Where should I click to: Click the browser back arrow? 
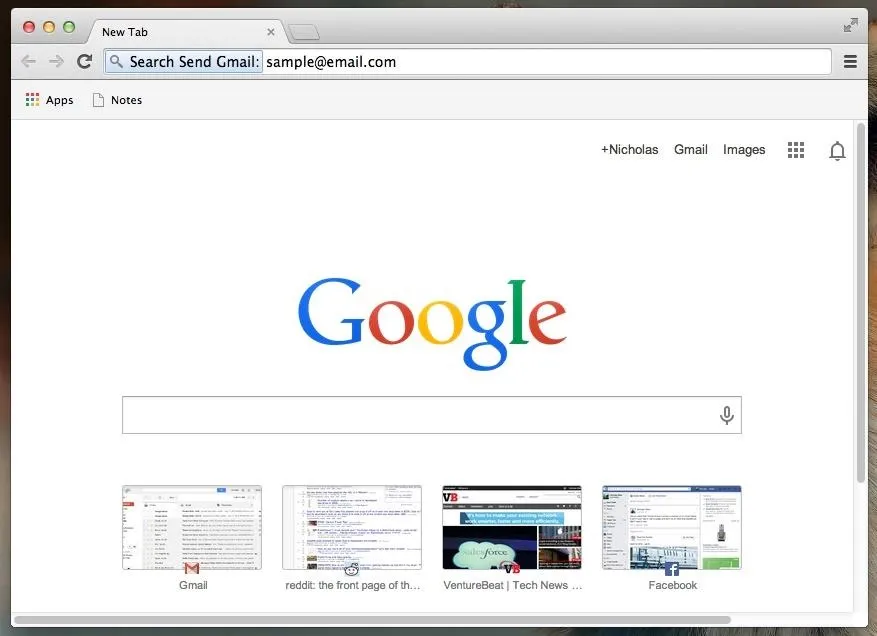28,61
